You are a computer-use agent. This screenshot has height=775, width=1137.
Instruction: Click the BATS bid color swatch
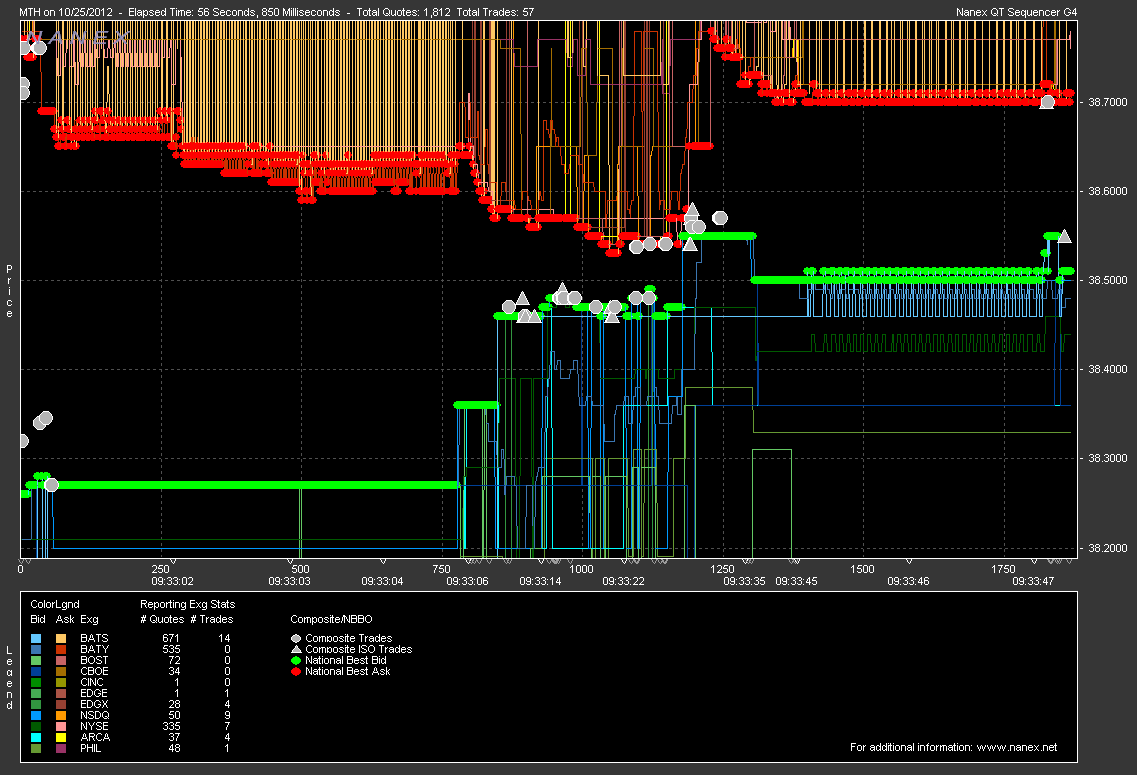click(36, 639)
